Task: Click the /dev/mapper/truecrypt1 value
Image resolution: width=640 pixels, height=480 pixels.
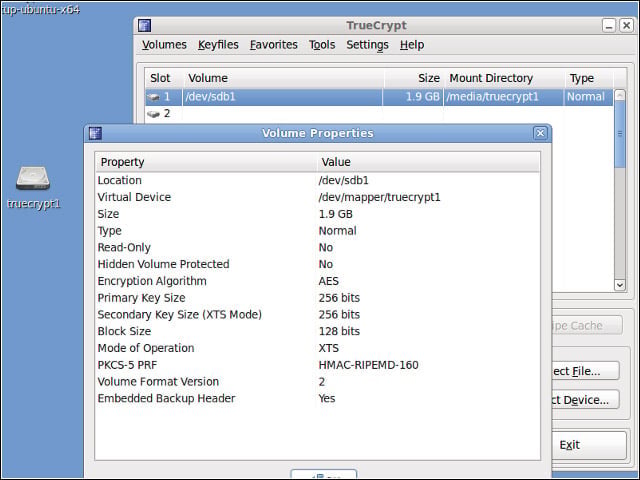Action: [x=379, y=197]
